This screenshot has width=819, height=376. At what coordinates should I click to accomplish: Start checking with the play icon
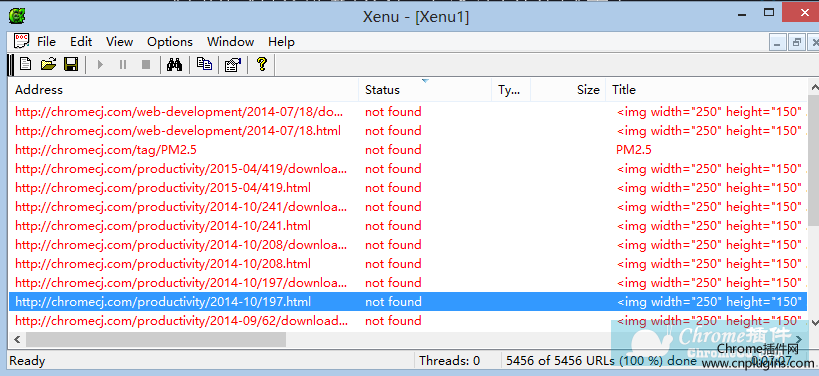[x=100, y=65]
